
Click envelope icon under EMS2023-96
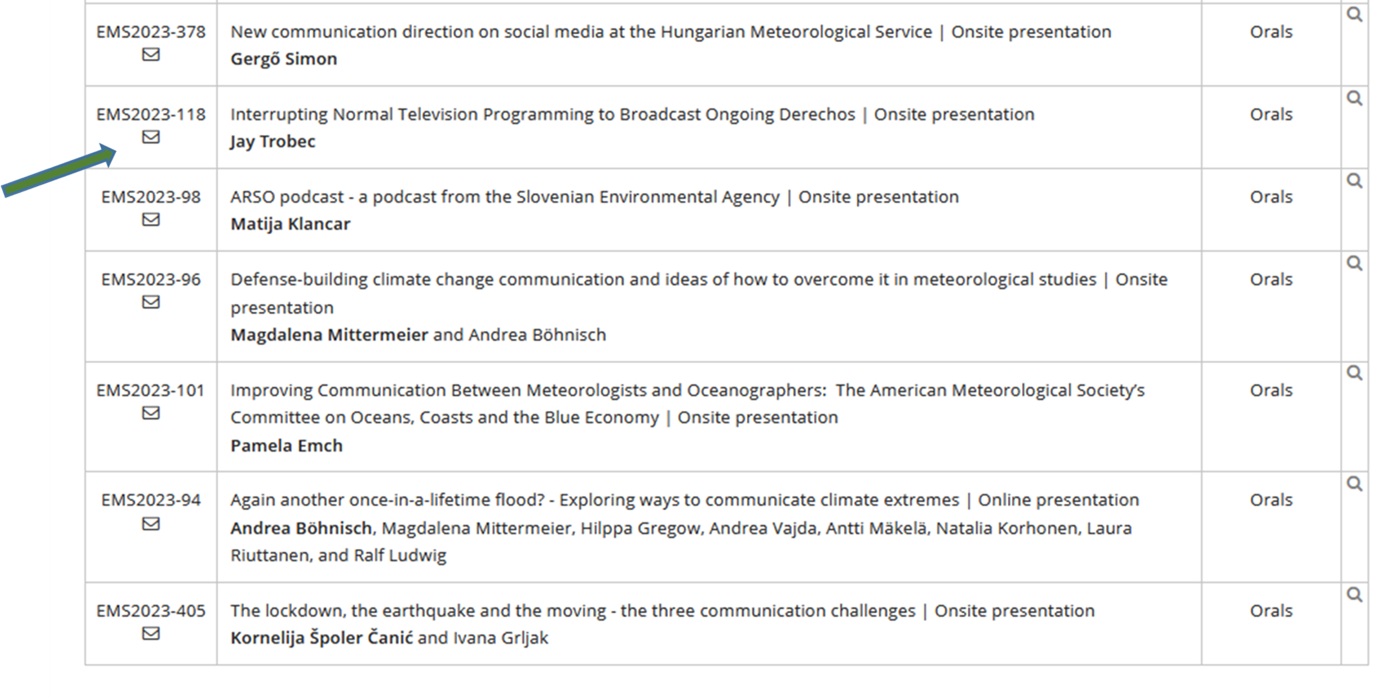[x=151, y=302]
